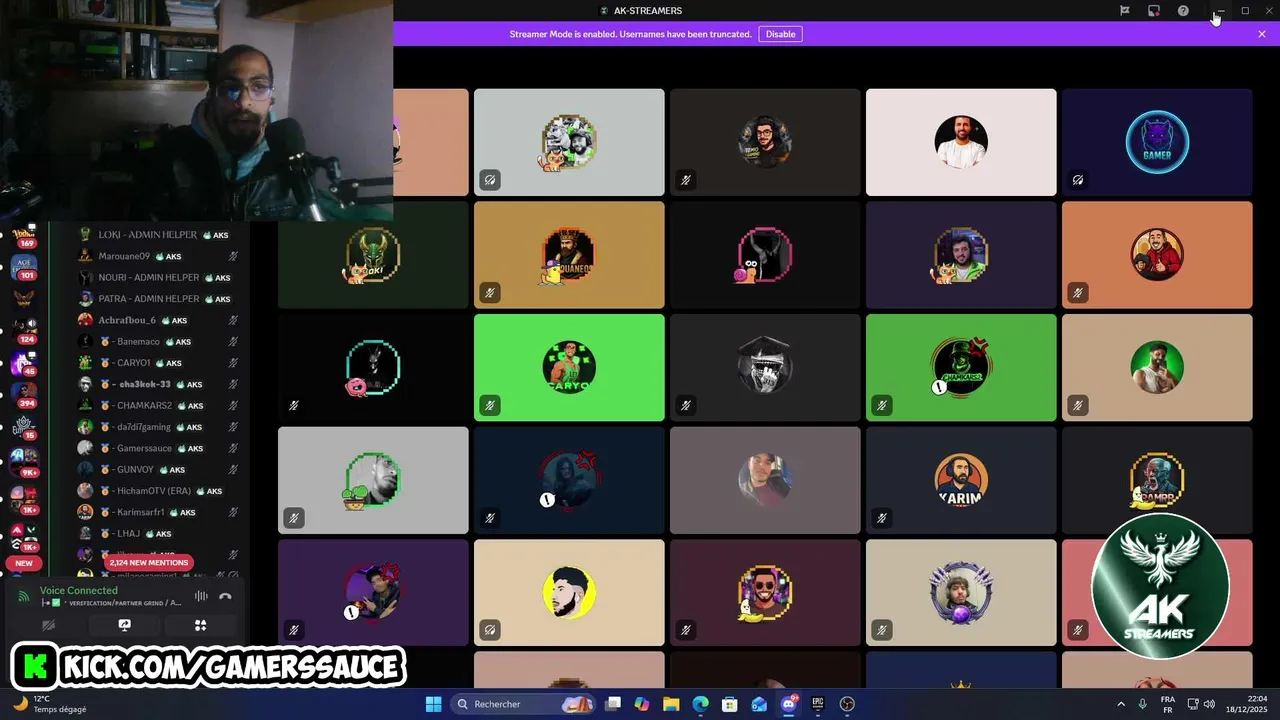This screenshot has width=1280, height=720.
Task: Open Task View on taskbar
Action: 614,704
